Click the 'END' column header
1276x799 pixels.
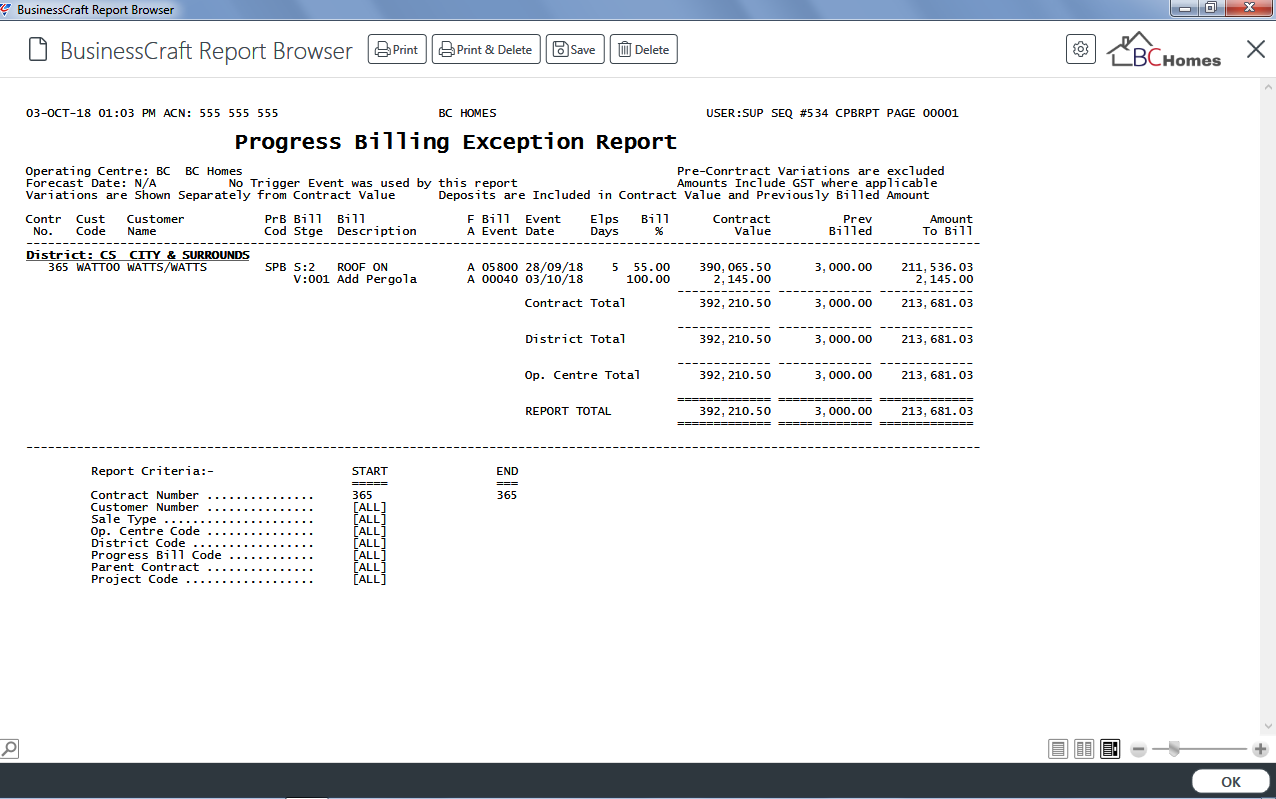point(507,471)
